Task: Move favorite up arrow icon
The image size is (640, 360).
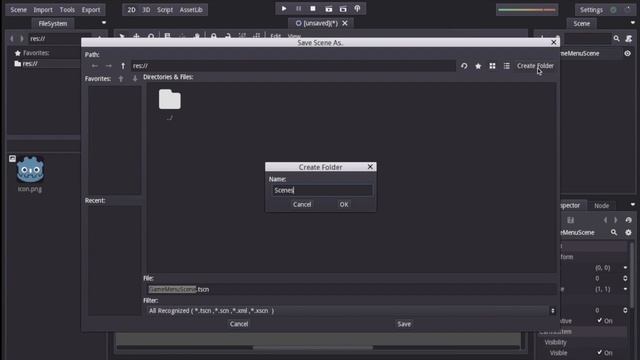Action: 121,79
